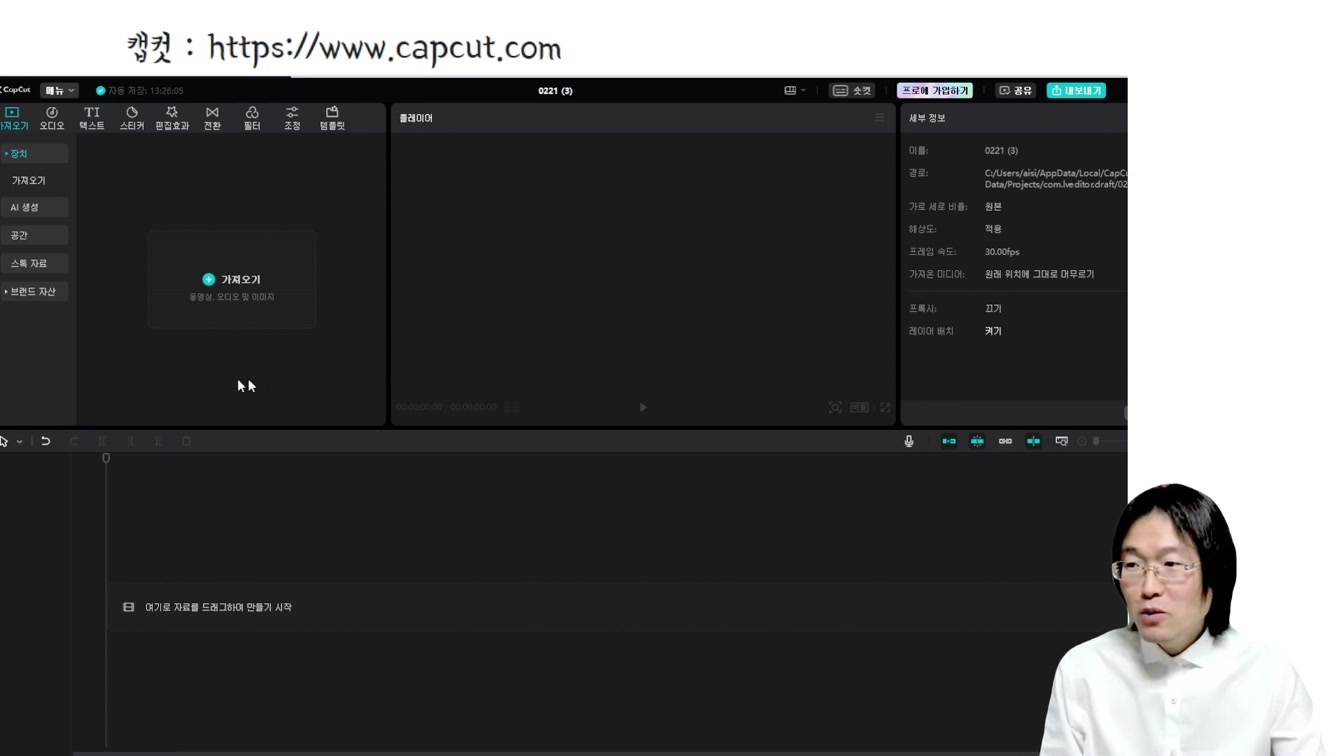Viewport: 1344px width, 756px height.
Task: Click the split clip icon in timeline toolbar
Action: [x=102, y=441]
